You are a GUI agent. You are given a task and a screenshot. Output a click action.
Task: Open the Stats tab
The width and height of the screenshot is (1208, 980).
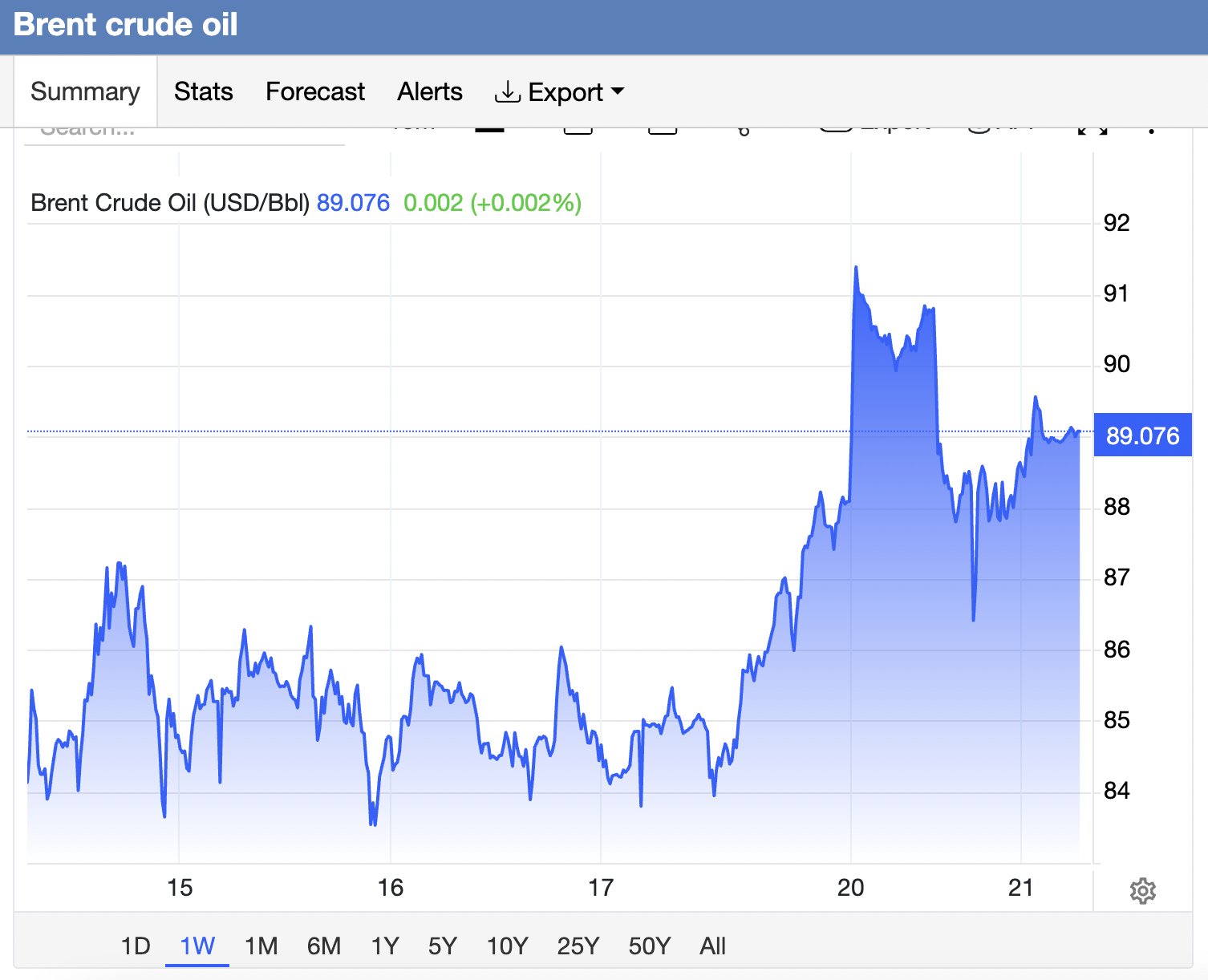tap(204, 91)
